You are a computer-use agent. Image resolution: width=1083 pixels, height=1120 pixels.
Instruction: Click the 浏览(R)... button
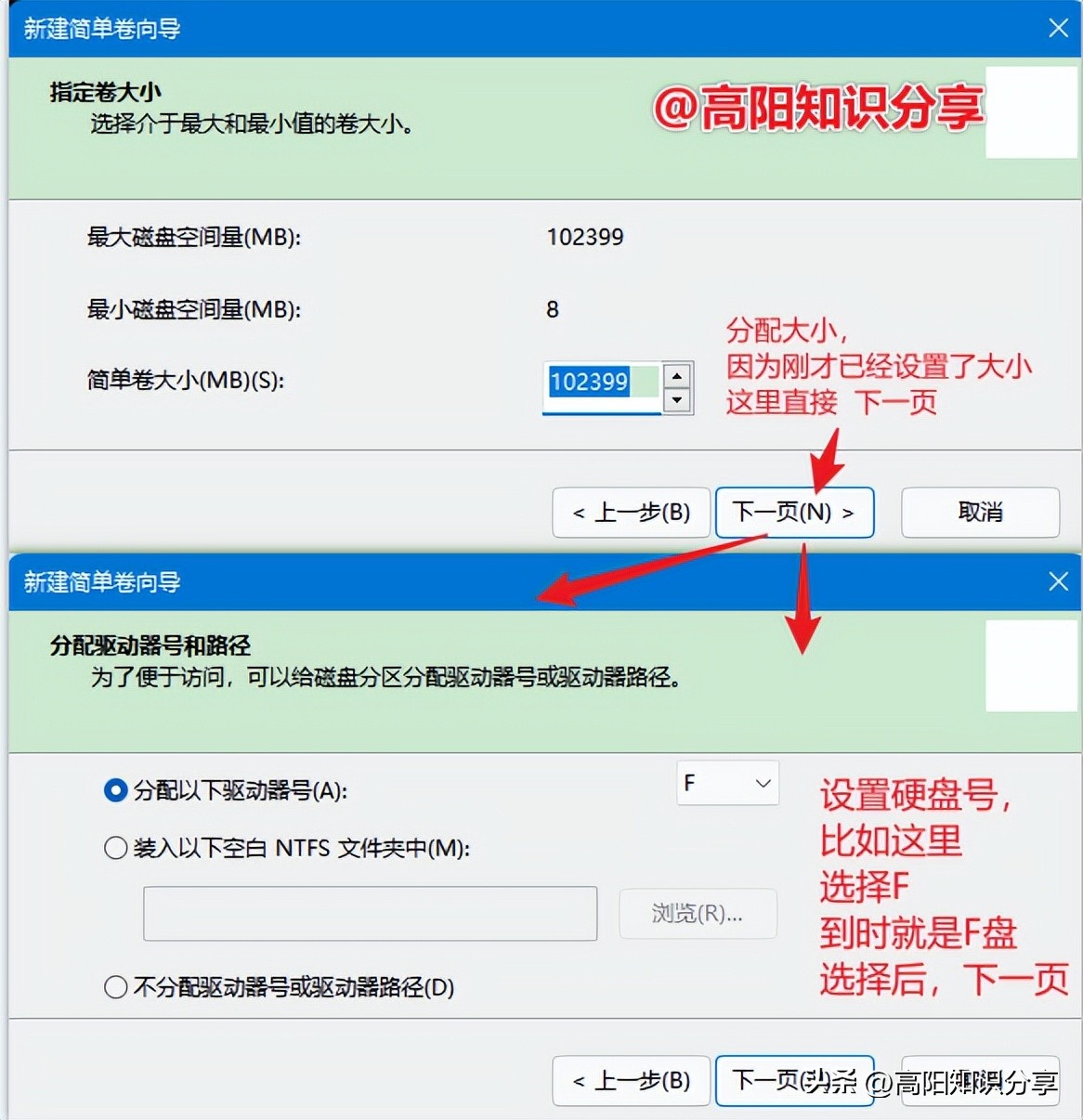pos(698,914)
